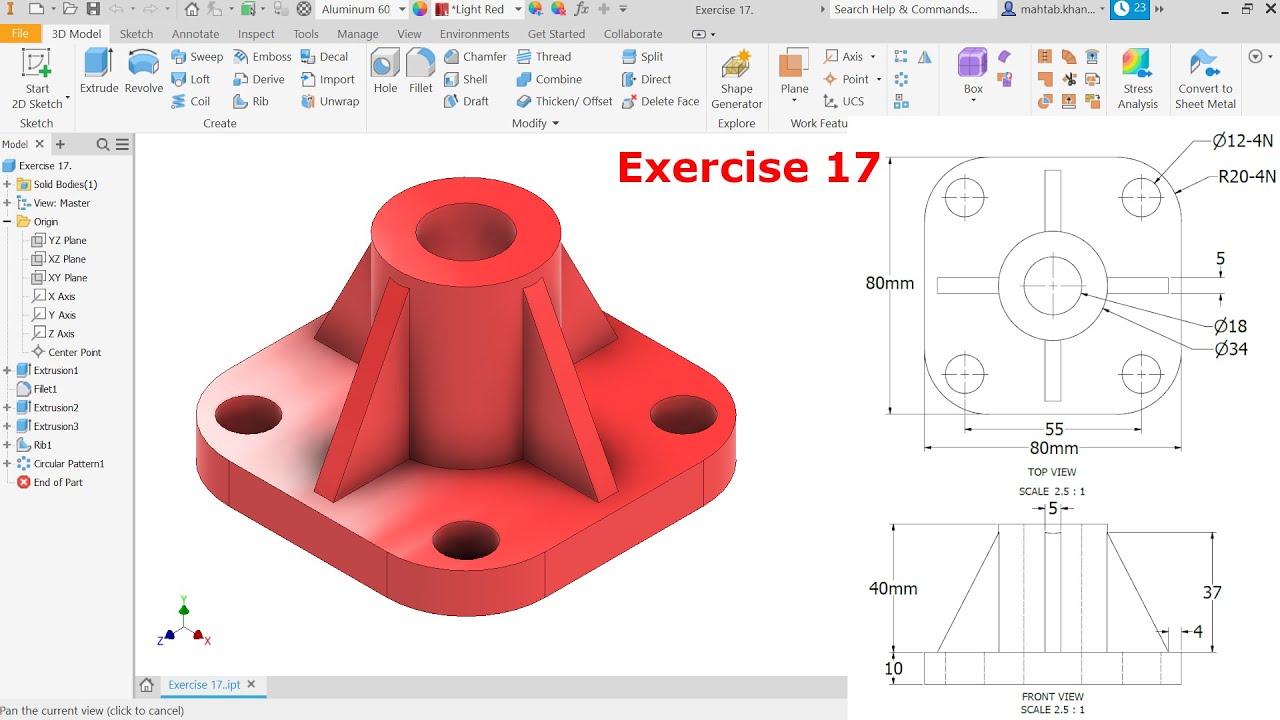Choose the Shell tool
The image size is (1280, 720).
coord(466,79)
